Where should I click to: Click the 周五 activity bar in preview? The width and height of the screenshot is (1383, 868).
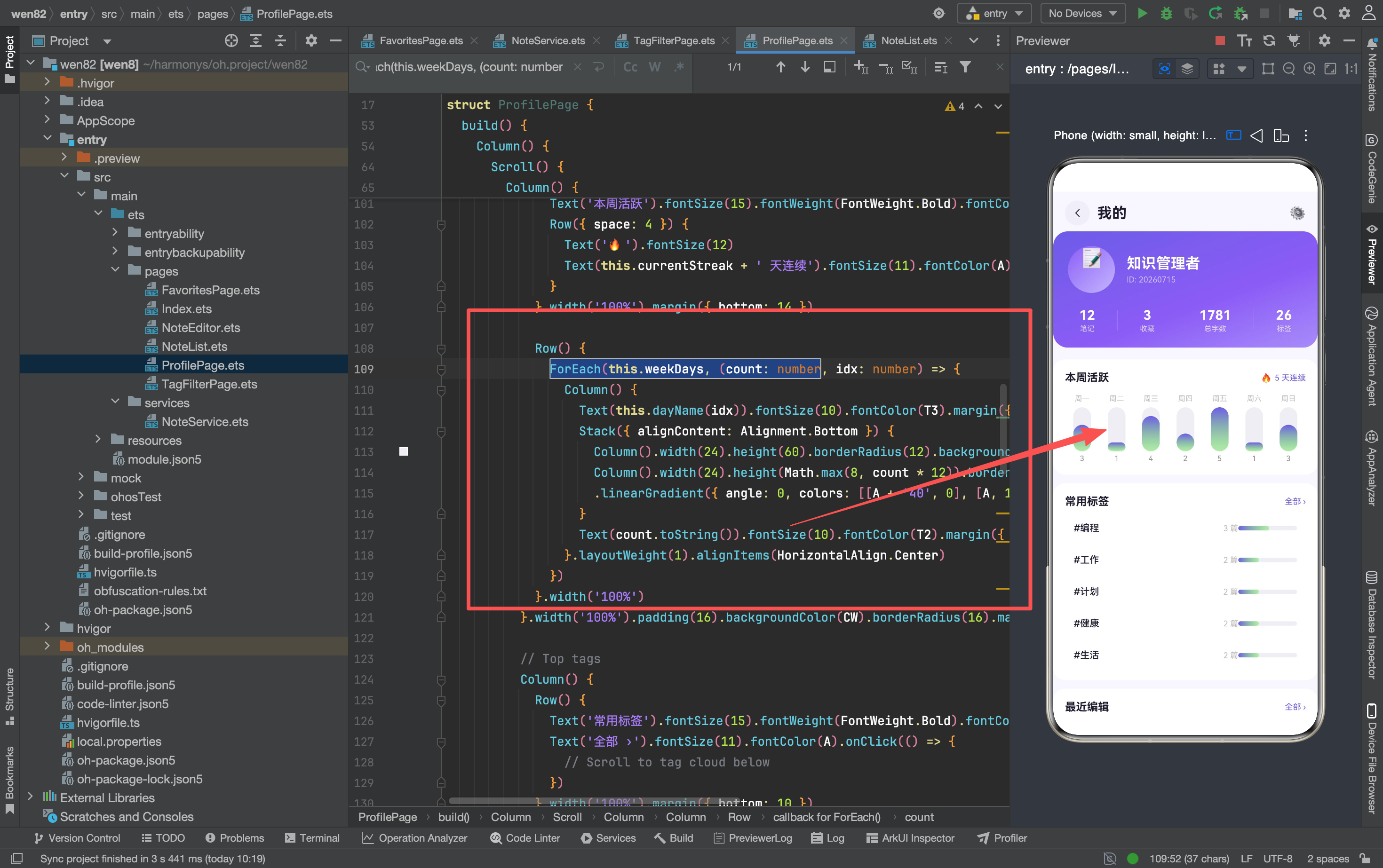tap(1219, 429)
